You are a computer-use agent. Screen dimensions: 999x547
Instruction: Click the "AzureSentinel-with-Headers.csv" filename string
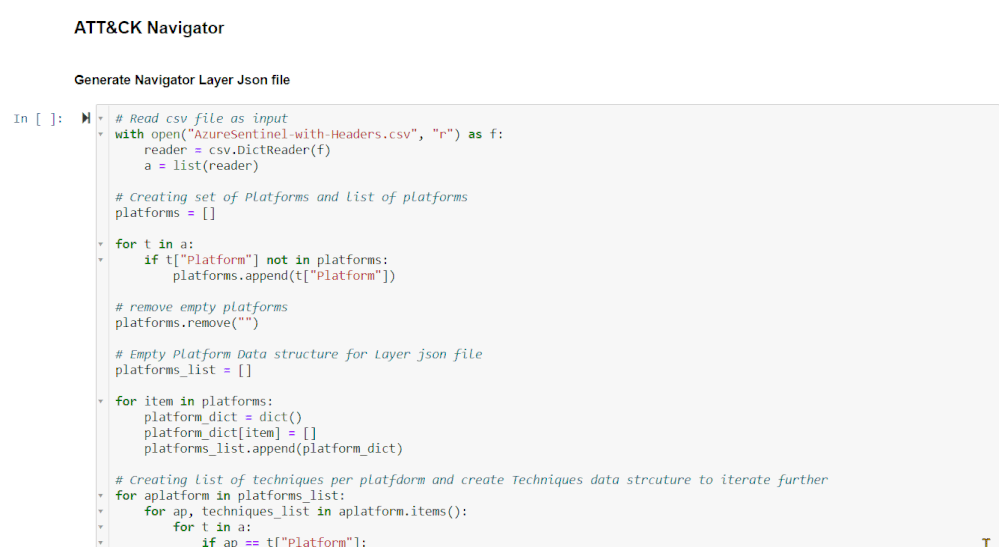303,134
